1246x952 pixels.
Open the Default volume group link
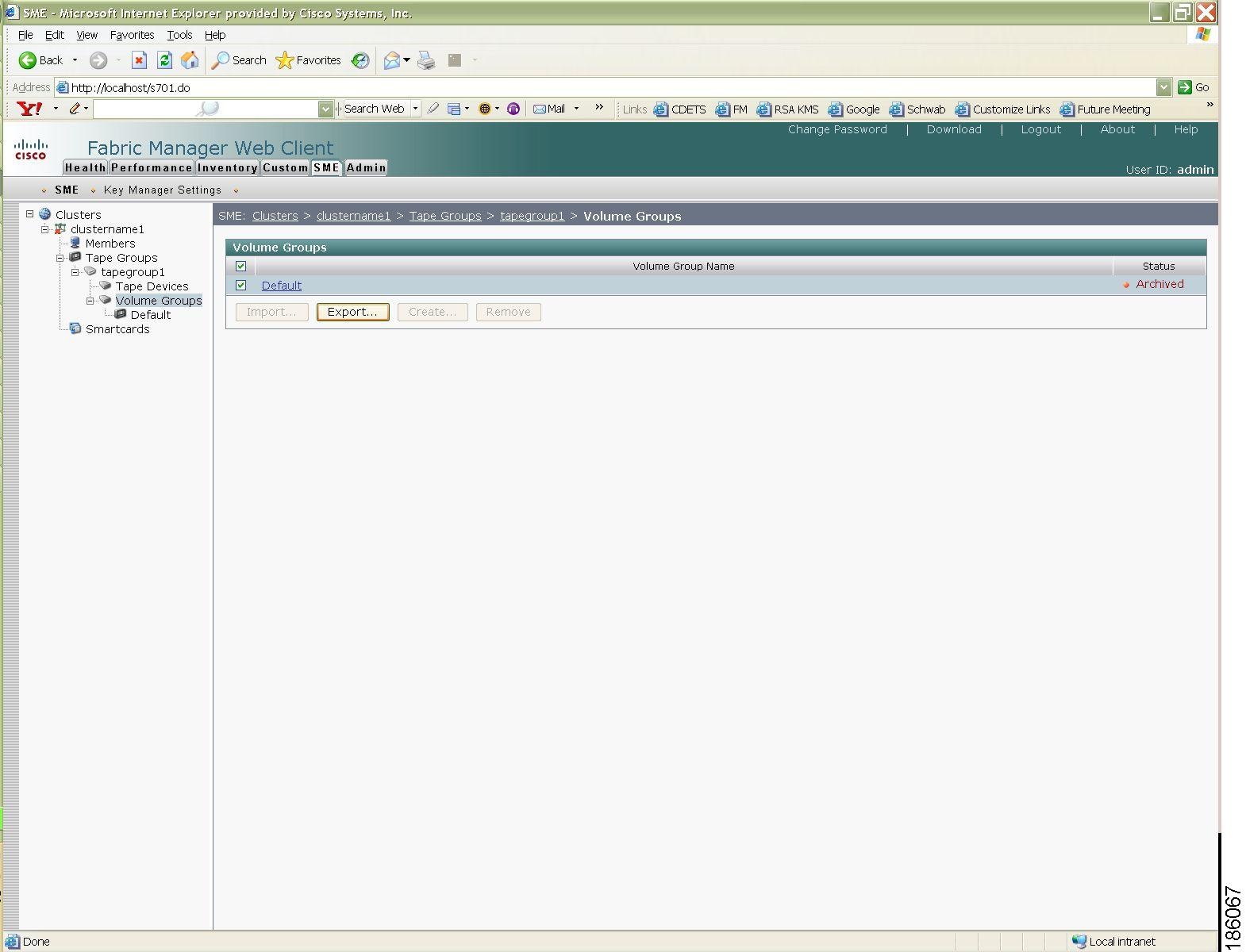[282, 286]
